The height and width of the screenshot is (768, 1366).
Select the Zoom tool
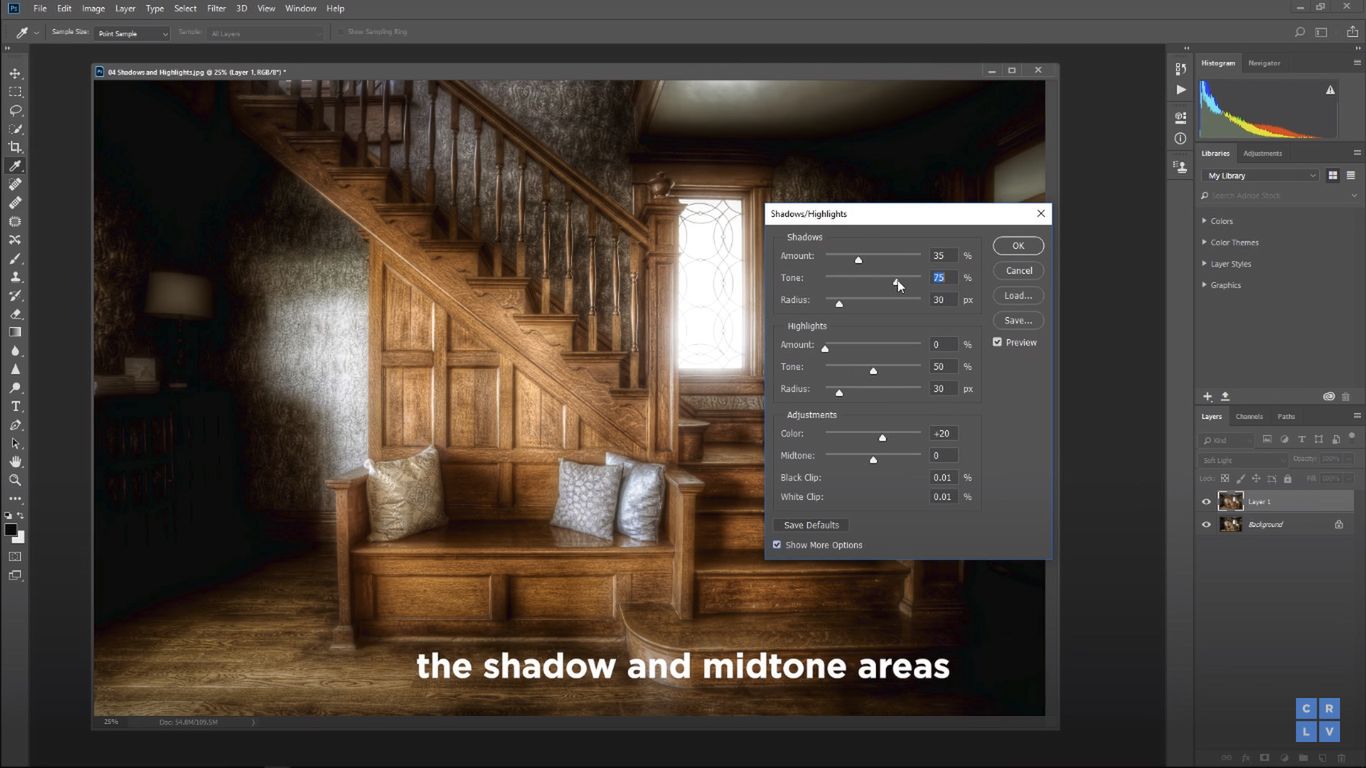(x=15, y=480)
